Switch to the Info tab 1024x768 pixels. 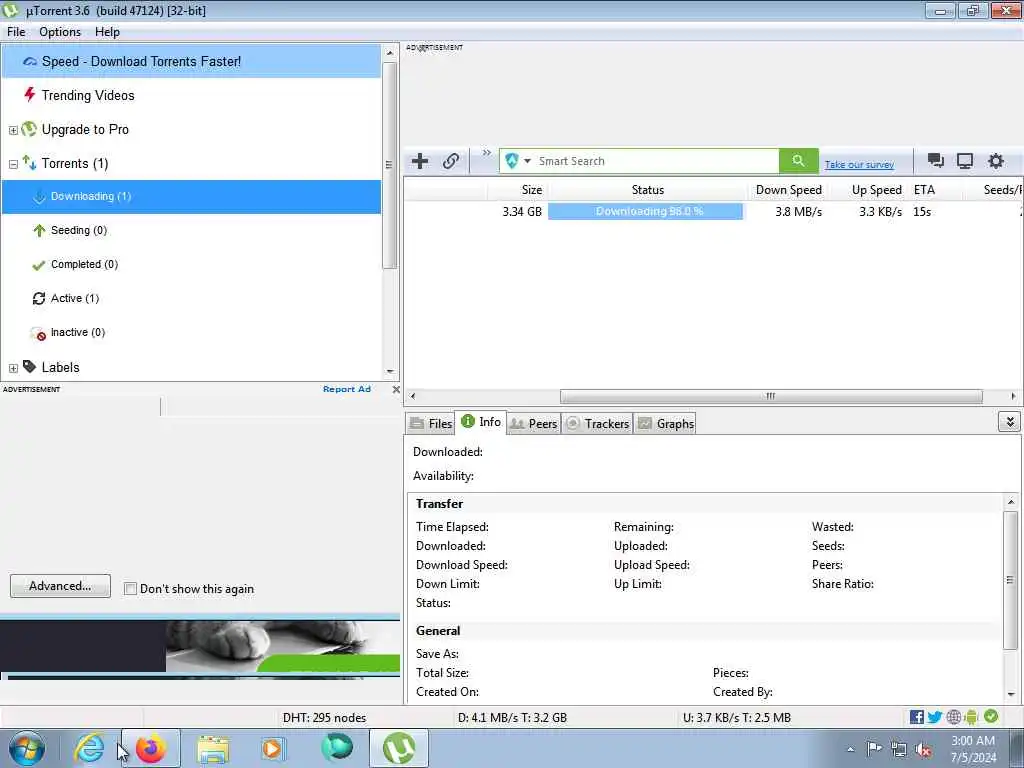click(481, 422)
